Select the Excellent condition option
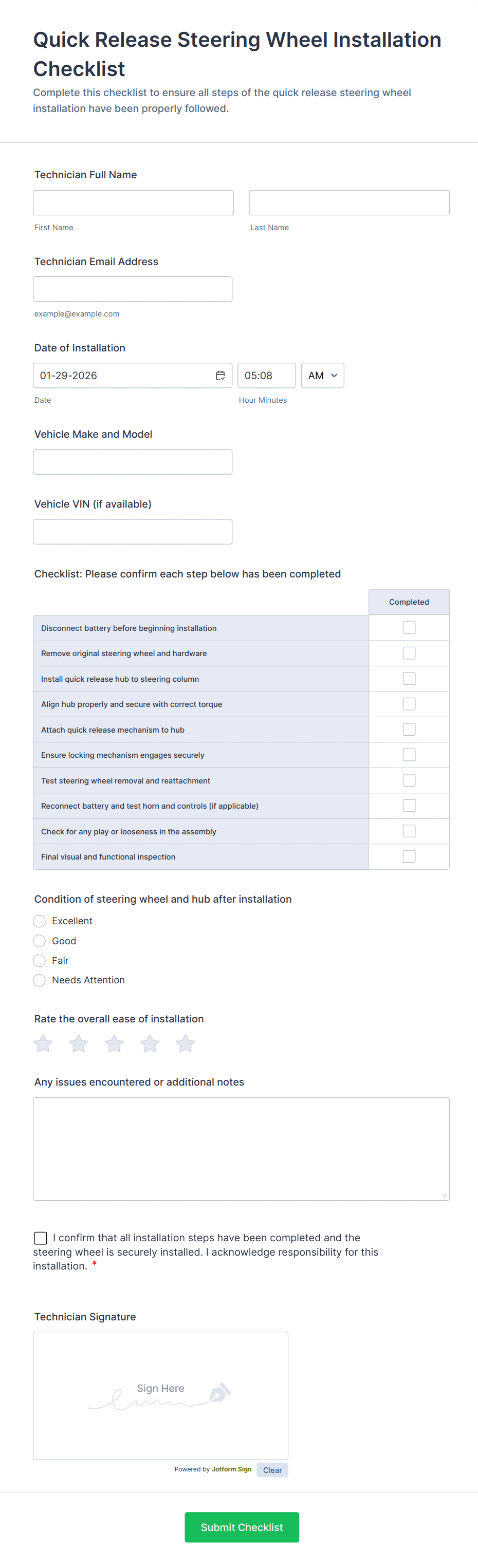The height and width of the screenshot is (1568, 478). 40,921
